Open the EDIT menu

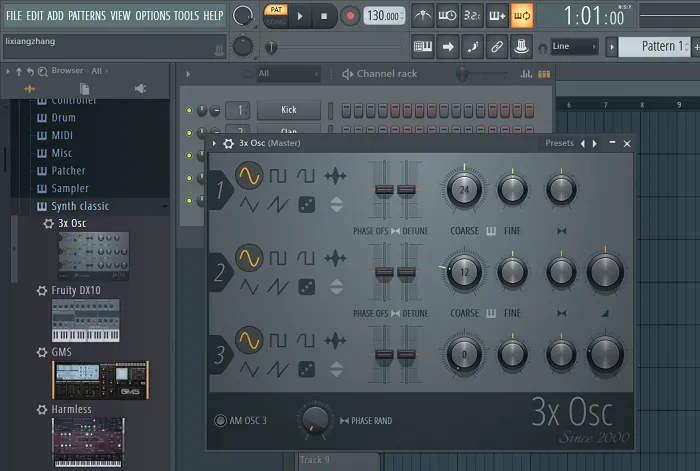pos(35,16)
